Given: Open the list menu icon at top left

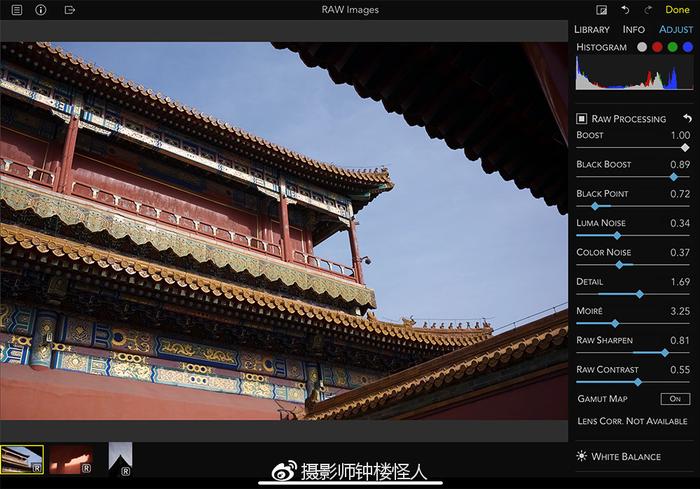Looking at the screenshot, I should (x=17, y=9).
